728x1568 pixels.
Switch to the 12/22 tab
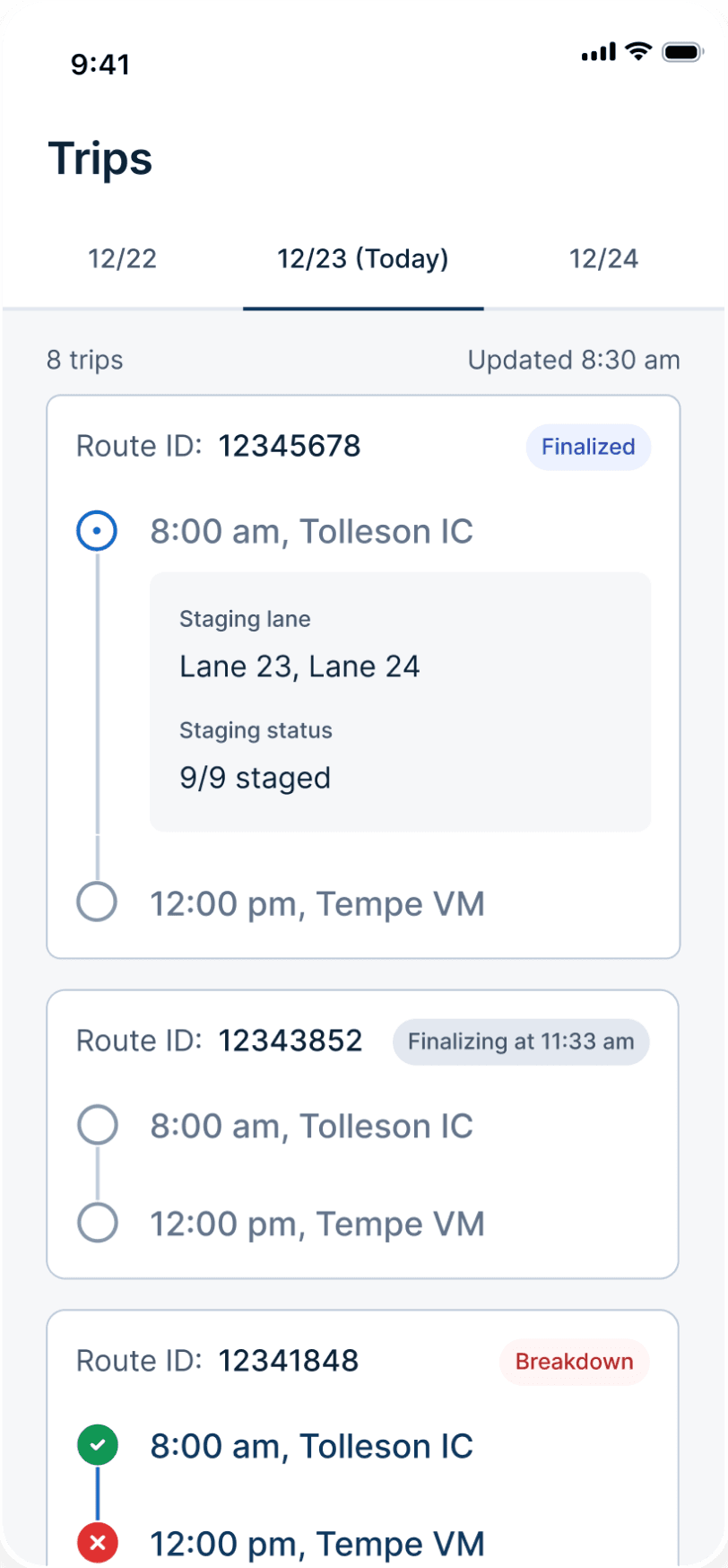pyautogui.click(x=123, y=259)
